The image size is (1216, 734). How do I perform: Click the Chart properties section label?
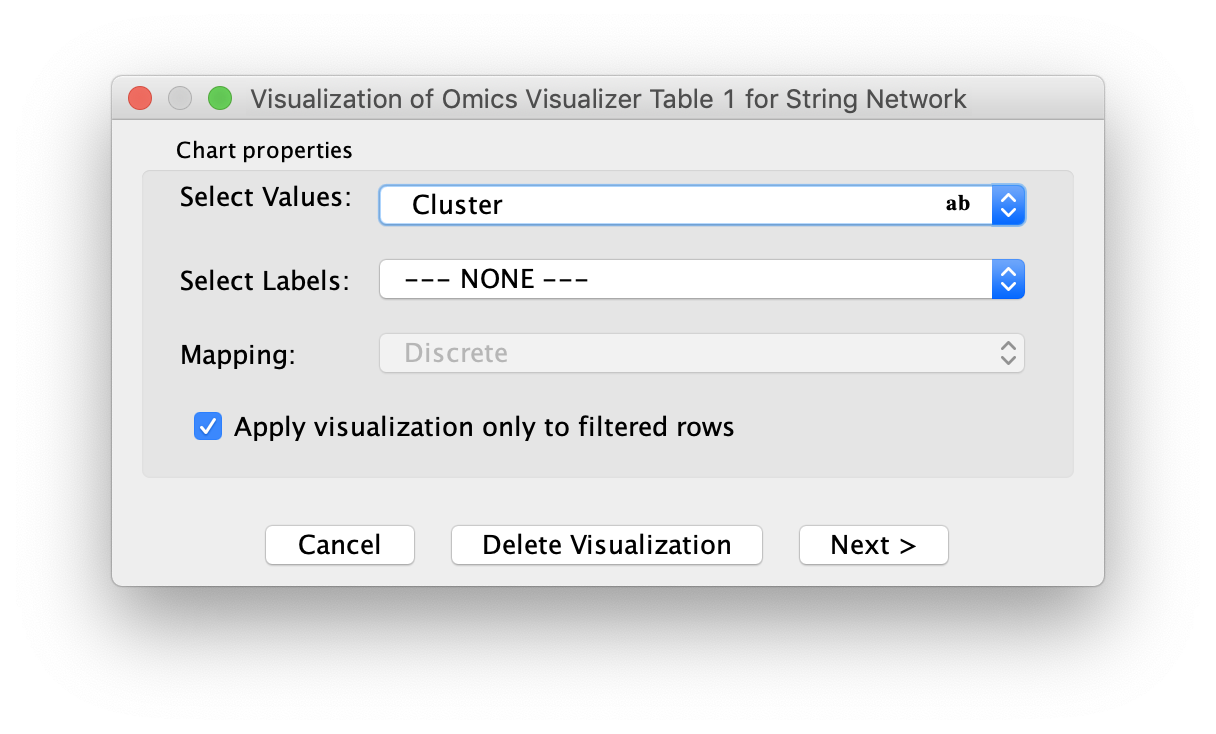click(x=264, y=150)
